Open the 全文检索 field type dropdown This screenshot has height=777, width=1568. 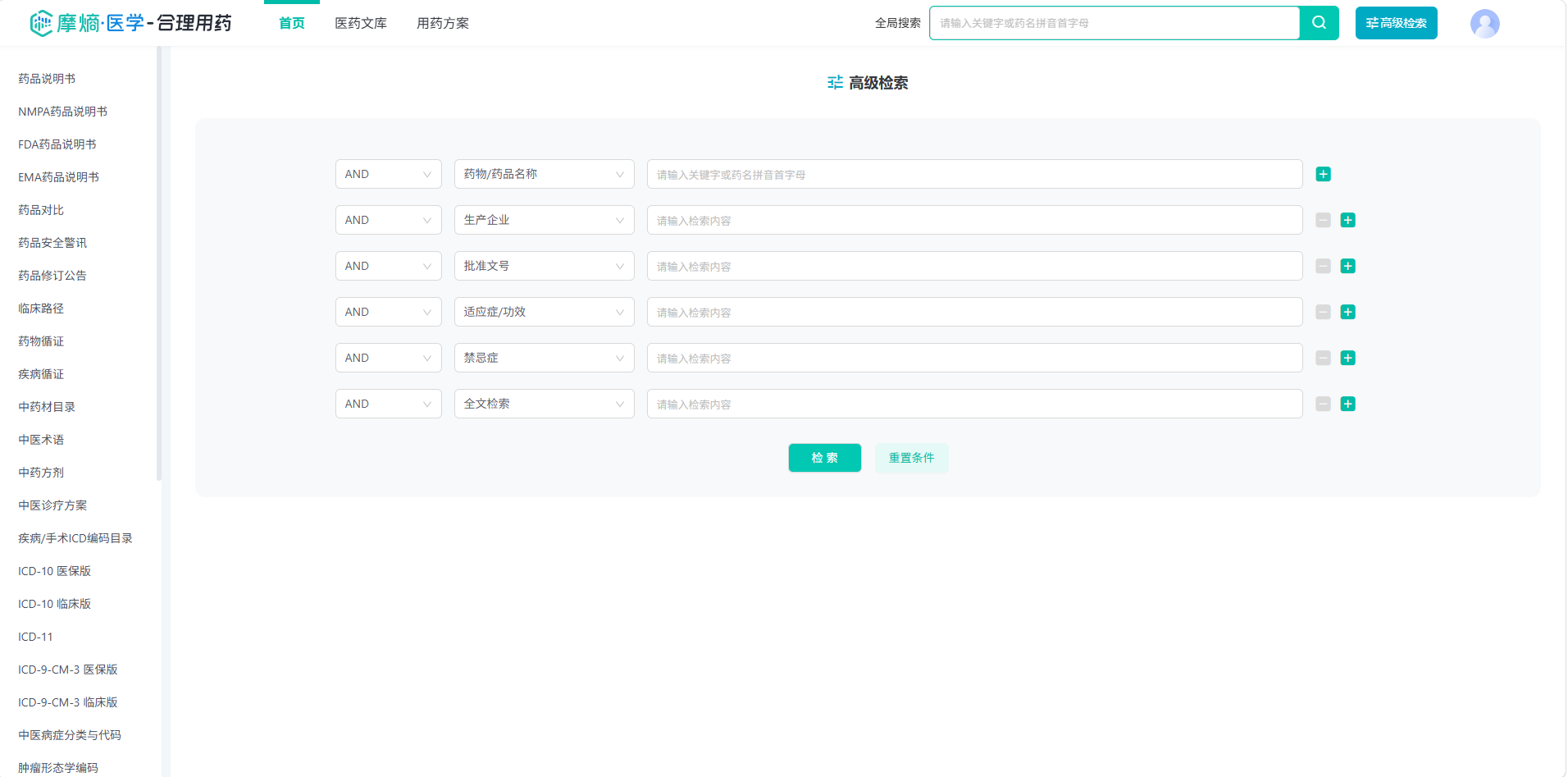pyautogui.click(x=544, y=404)
